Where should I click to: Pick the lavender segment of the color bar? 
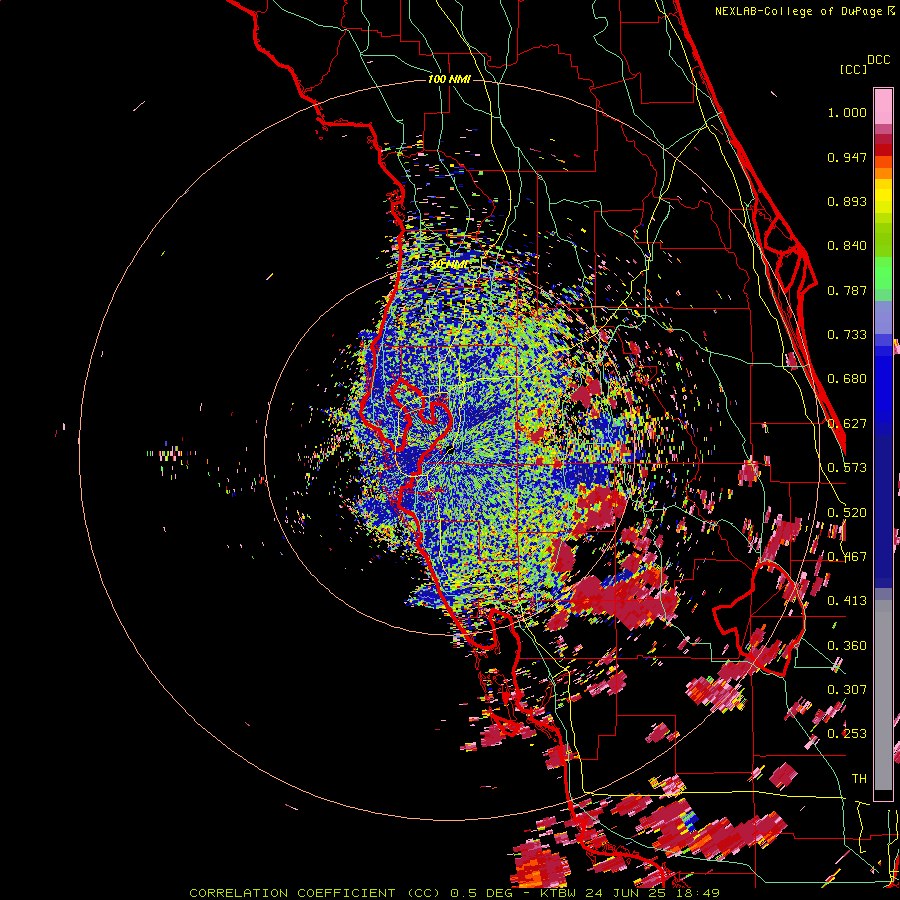883,317
